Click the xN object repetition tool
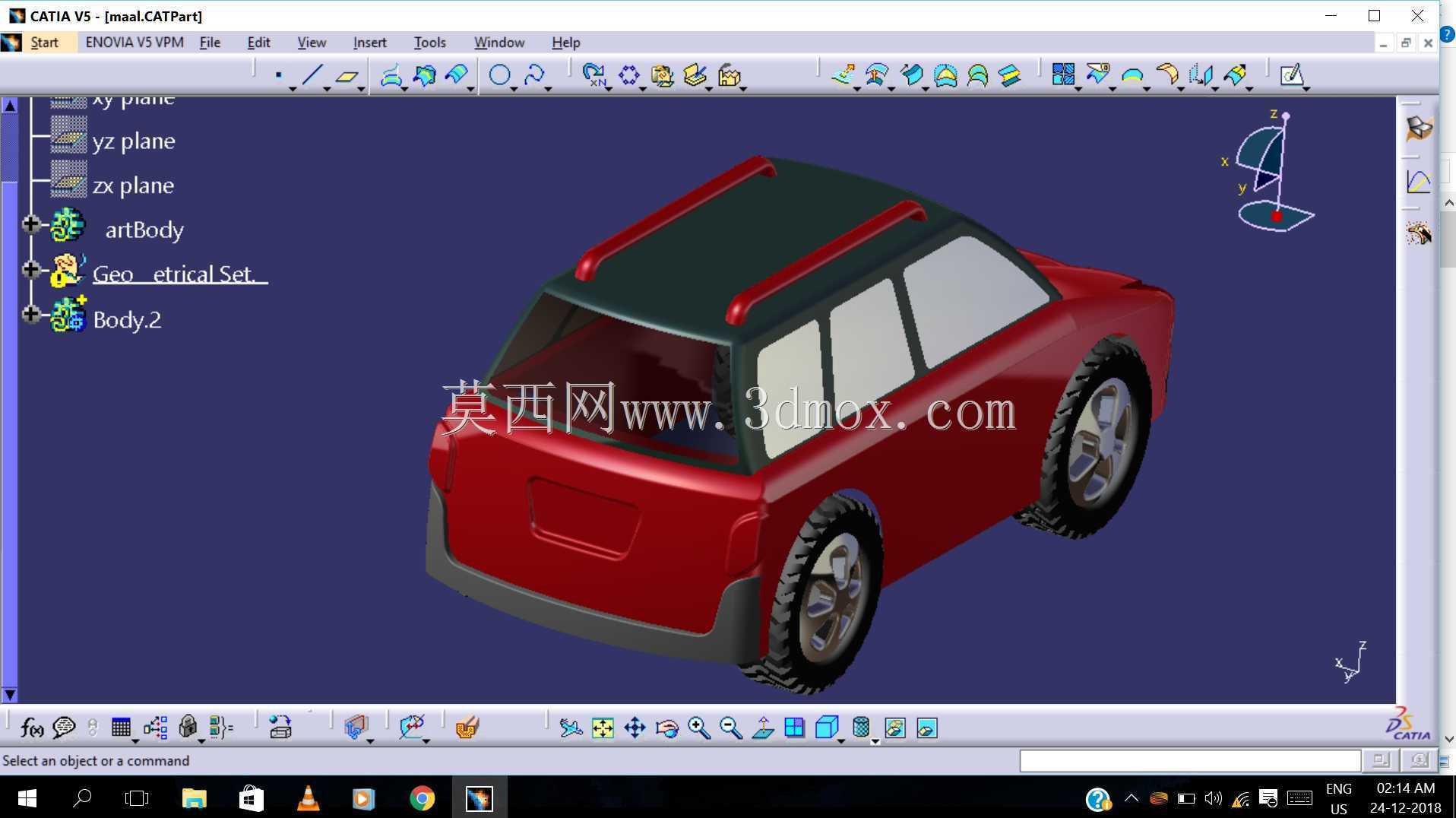Viewport: 1456px width, 818px height. click(594, 75)
